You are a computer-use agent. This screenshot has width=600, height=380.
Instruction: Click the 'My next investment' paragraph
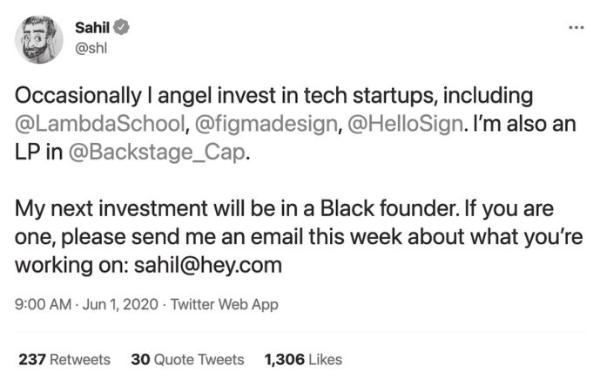point(298,237)
